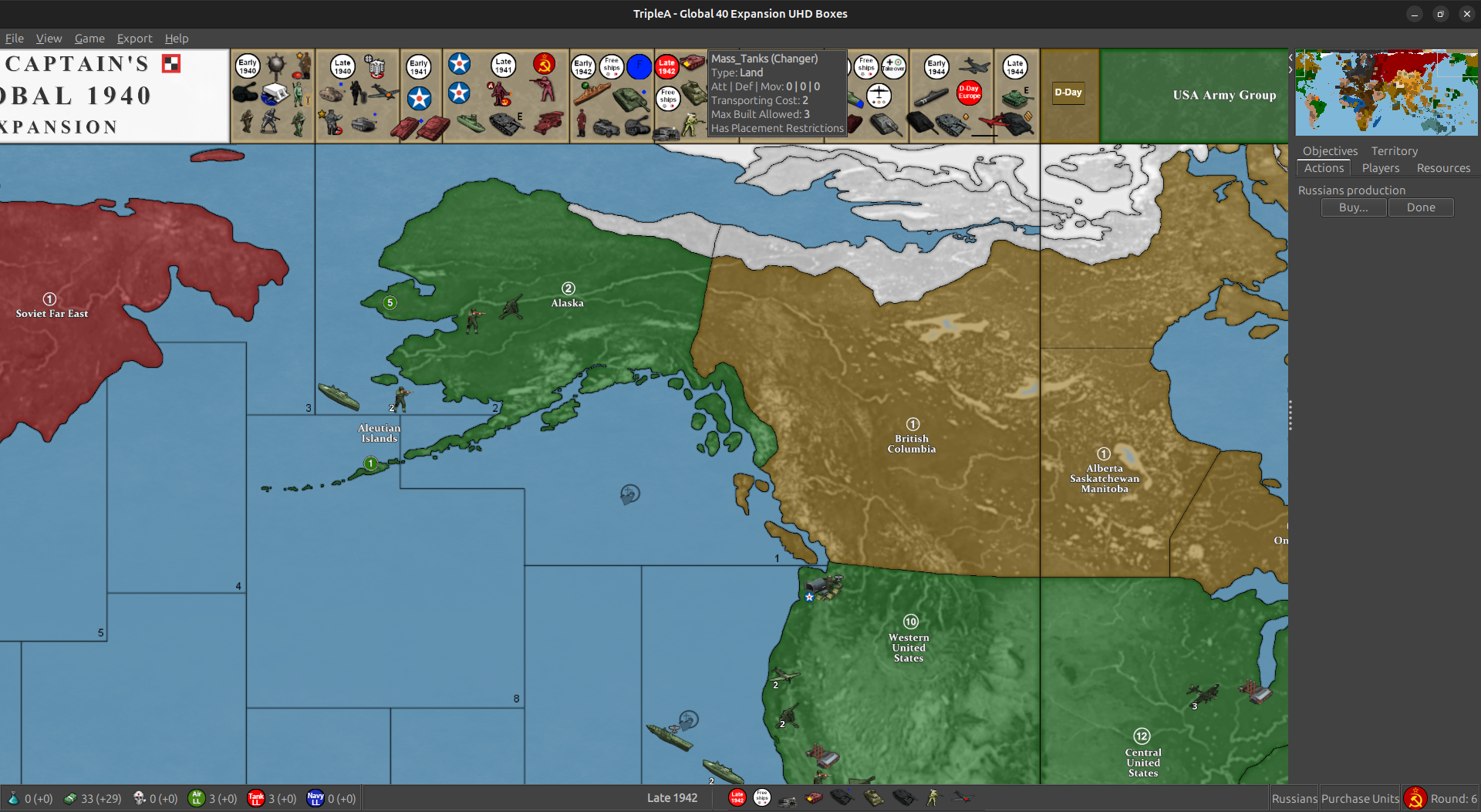Click the Free ships icon in bottom bar
1481x812 pixels.
point(761,797)
